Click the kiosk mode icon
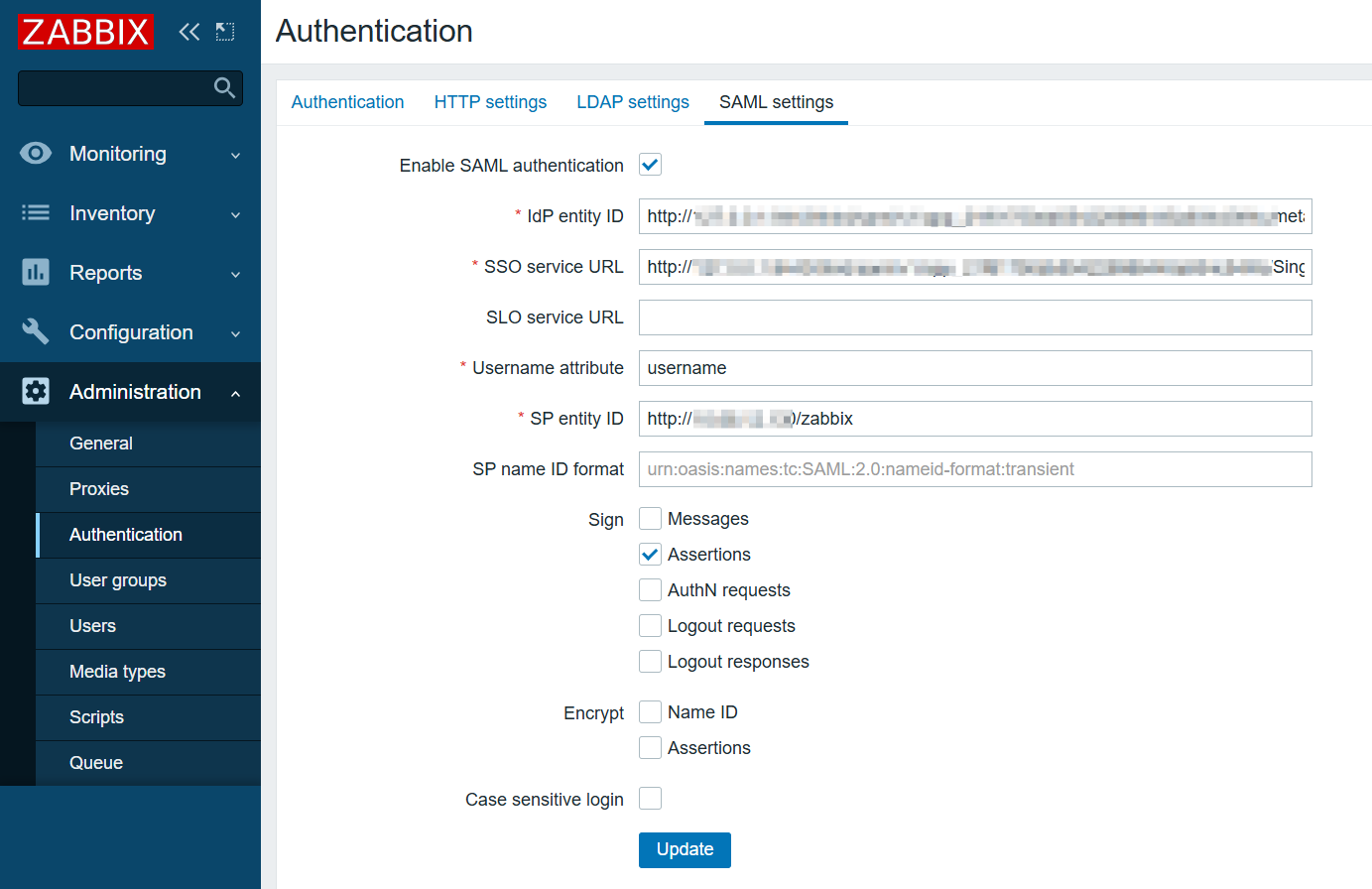The width and height of the screenshot is (1372, 889). [225, 32]
